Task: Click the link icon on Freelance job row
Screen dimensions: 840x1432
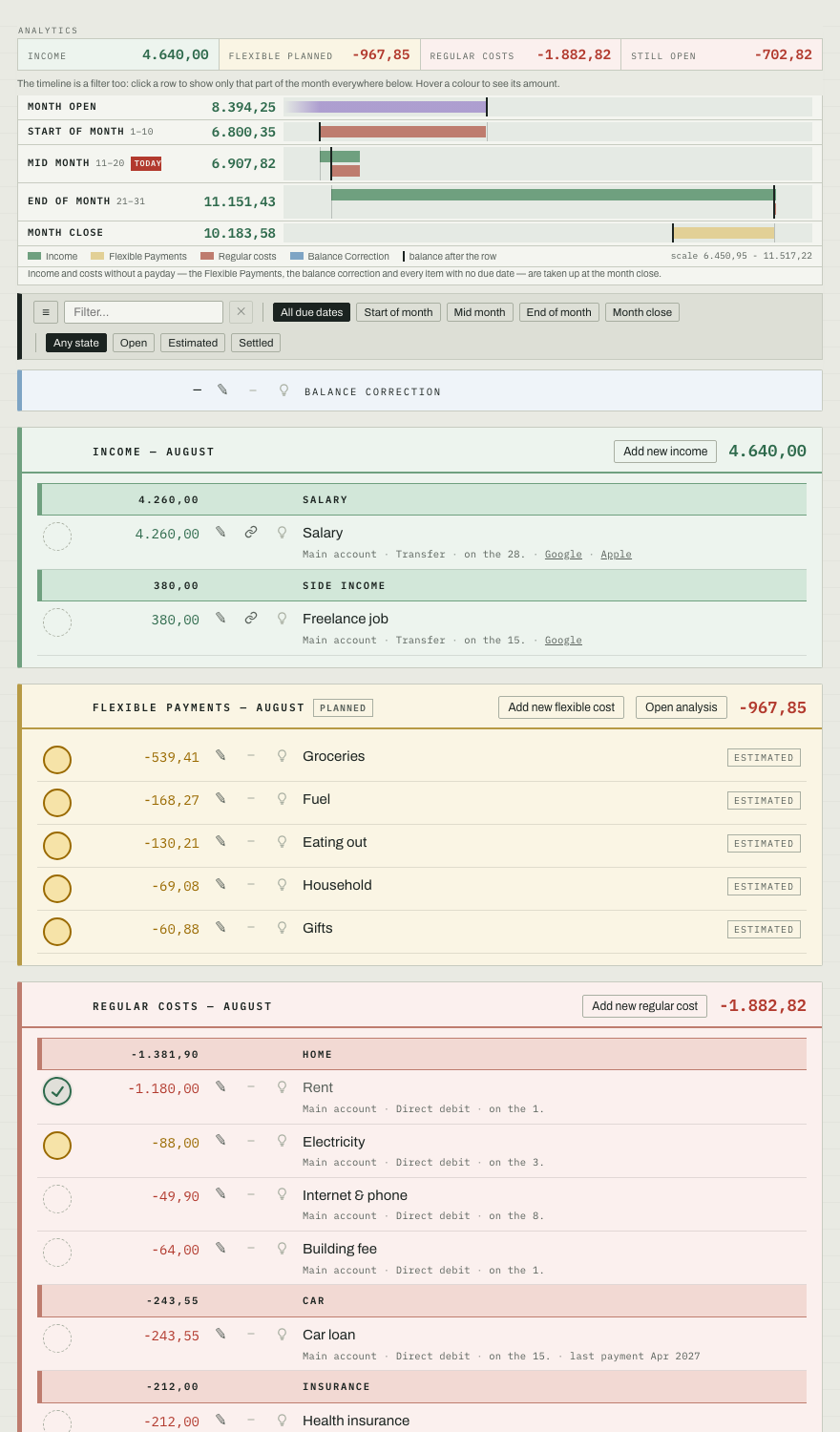Action: pos(251,618)
